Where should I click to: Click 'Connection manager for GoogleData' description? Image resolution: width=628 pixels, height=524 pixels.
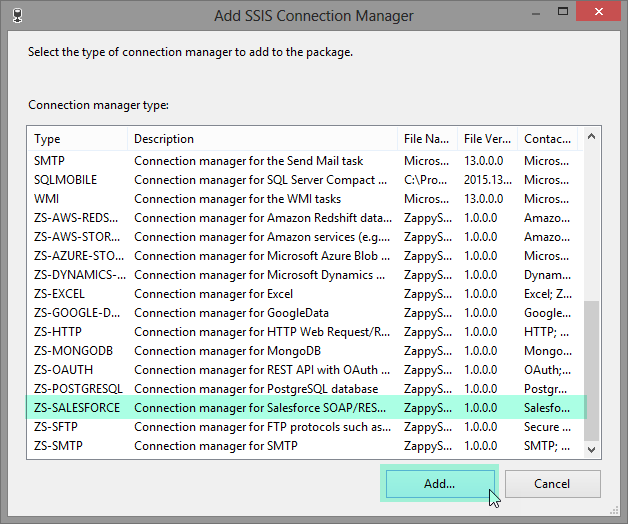pos(231,313)
